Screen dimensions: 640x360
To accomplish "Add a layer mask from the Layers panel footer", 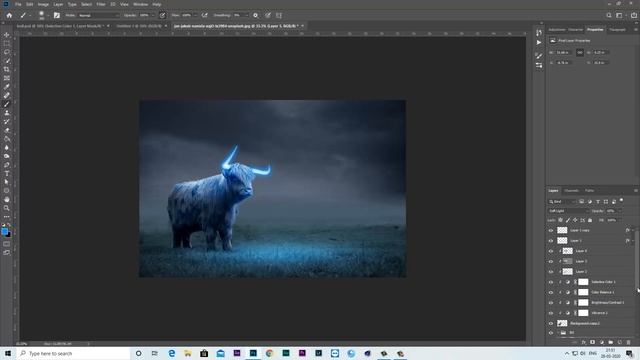I will point(593,342).
